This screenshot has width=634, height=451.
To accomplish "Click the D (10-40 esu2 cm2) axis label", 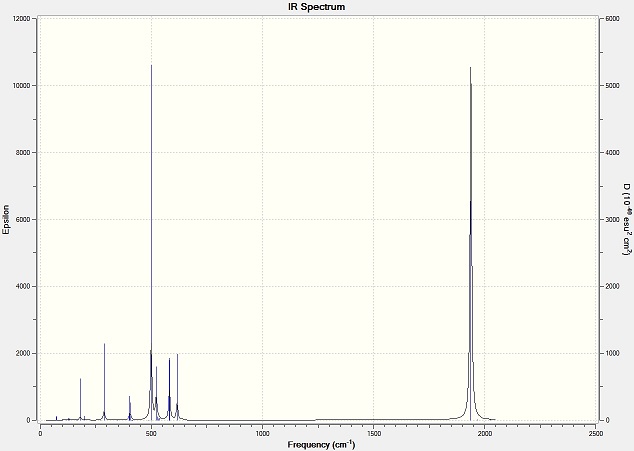I will point(626,219).
